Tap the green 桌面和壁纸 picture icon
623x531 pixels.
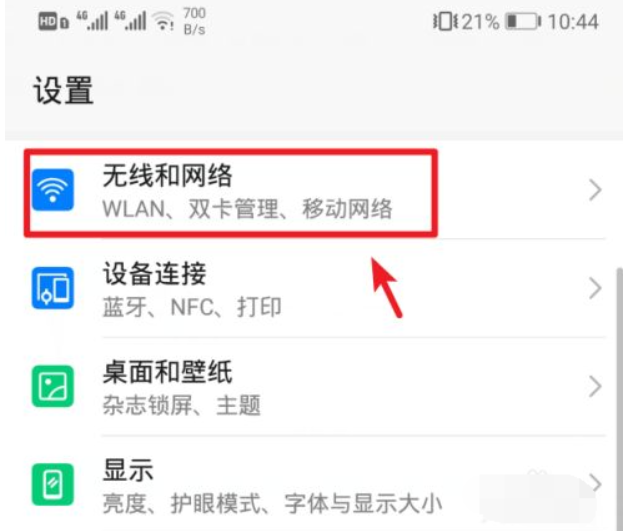(53, 386)
